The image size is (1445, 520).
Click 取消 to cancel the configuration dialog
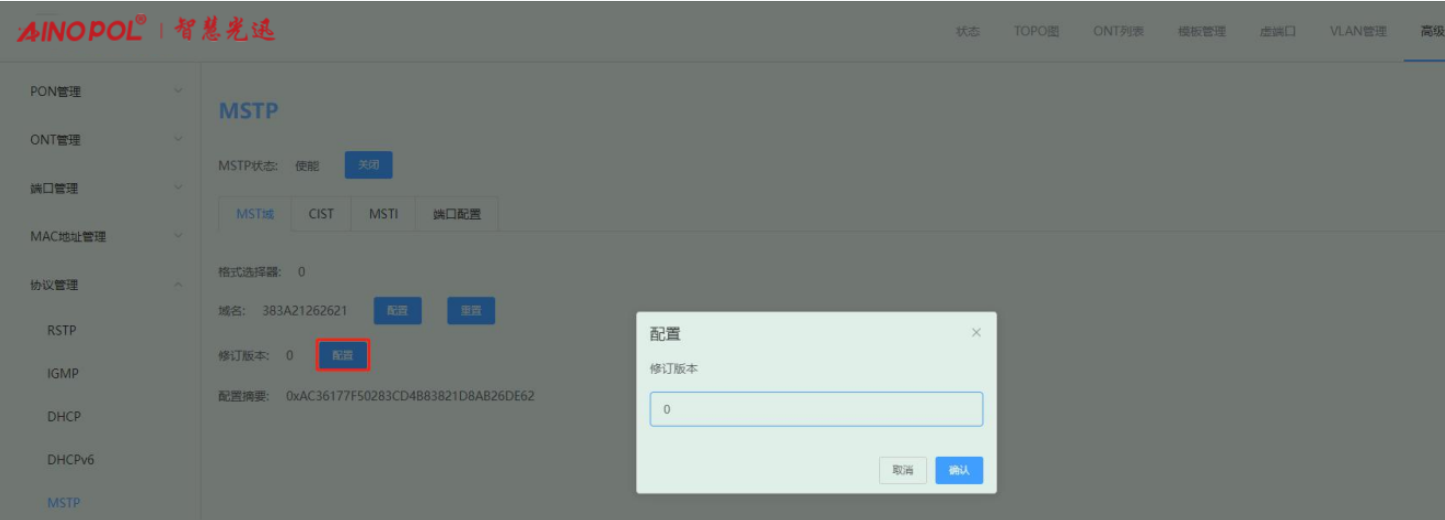(x=902, y=470)
